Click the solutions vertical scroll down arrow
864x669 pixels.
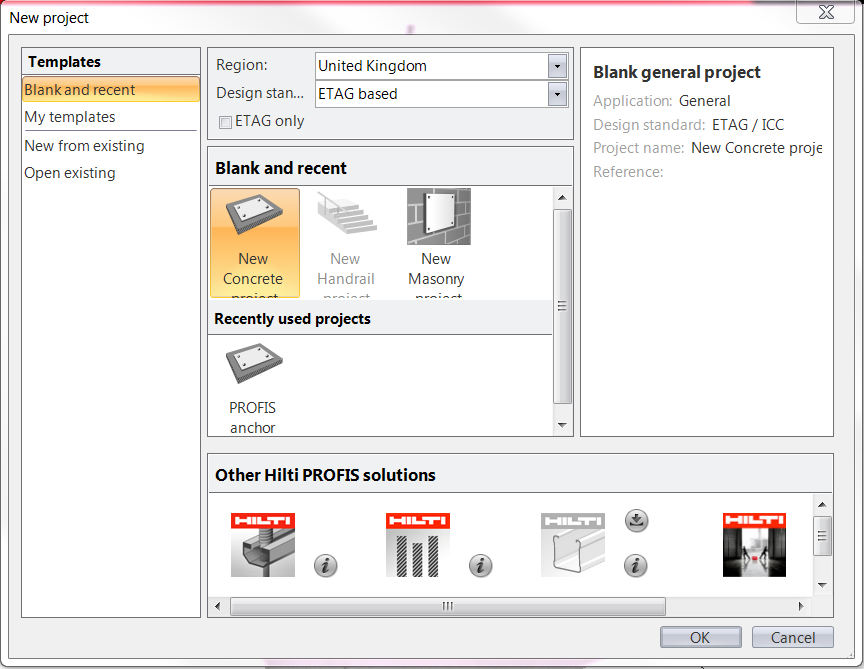point(822,585)
